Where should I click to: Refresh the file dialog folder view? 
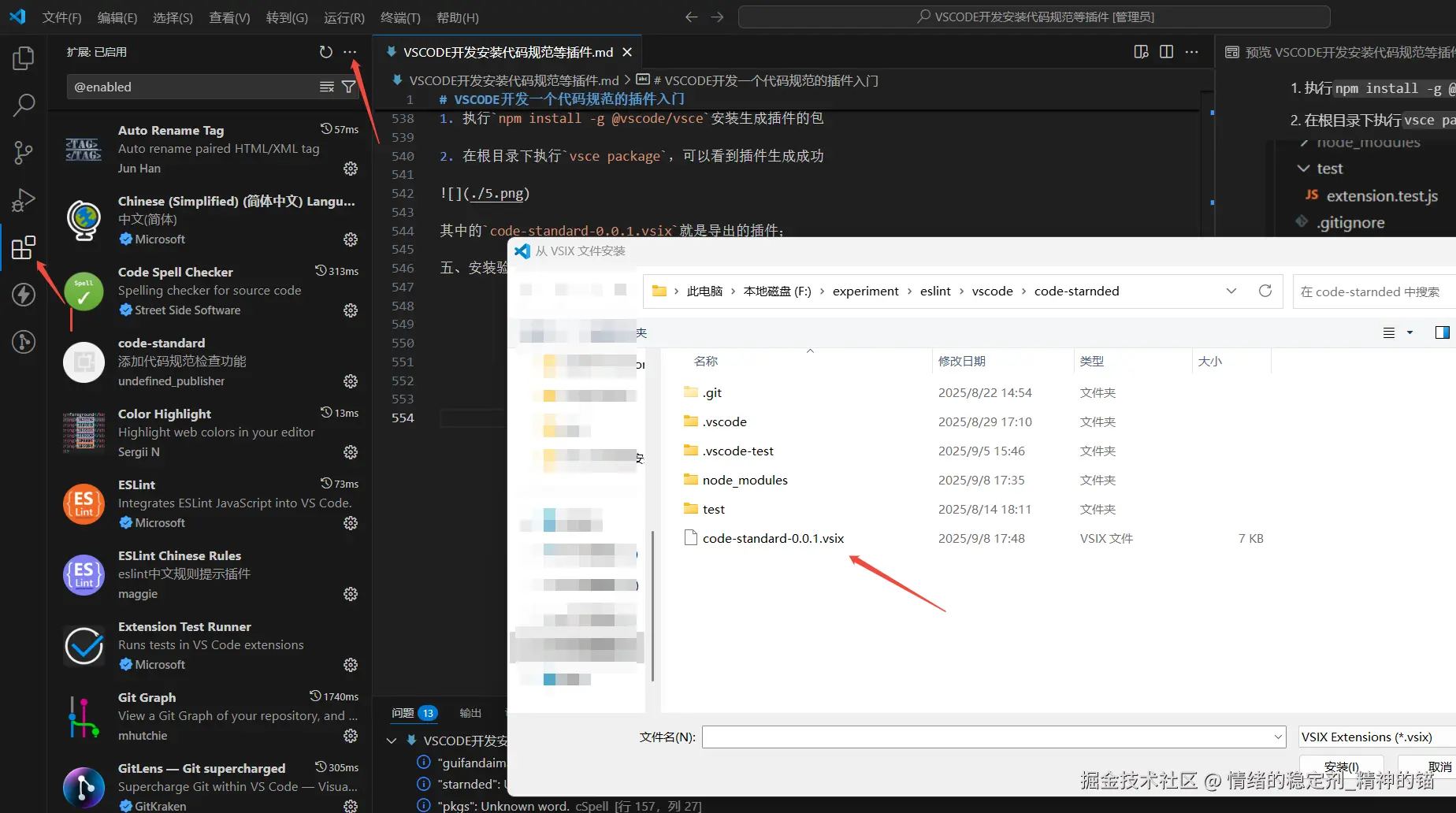(1265, 291)
